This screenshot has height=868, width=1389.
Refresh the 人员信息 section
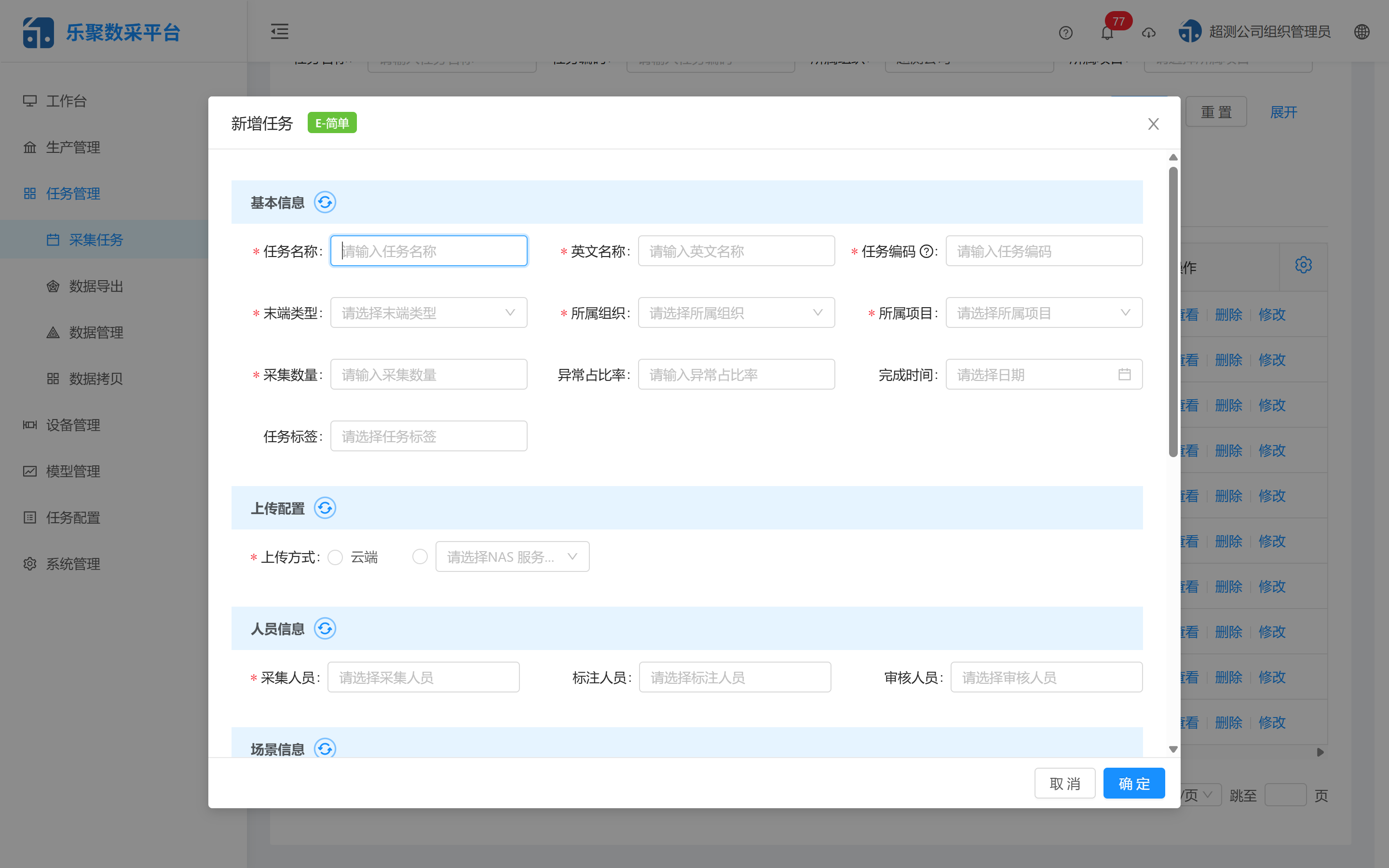(325, 628)
